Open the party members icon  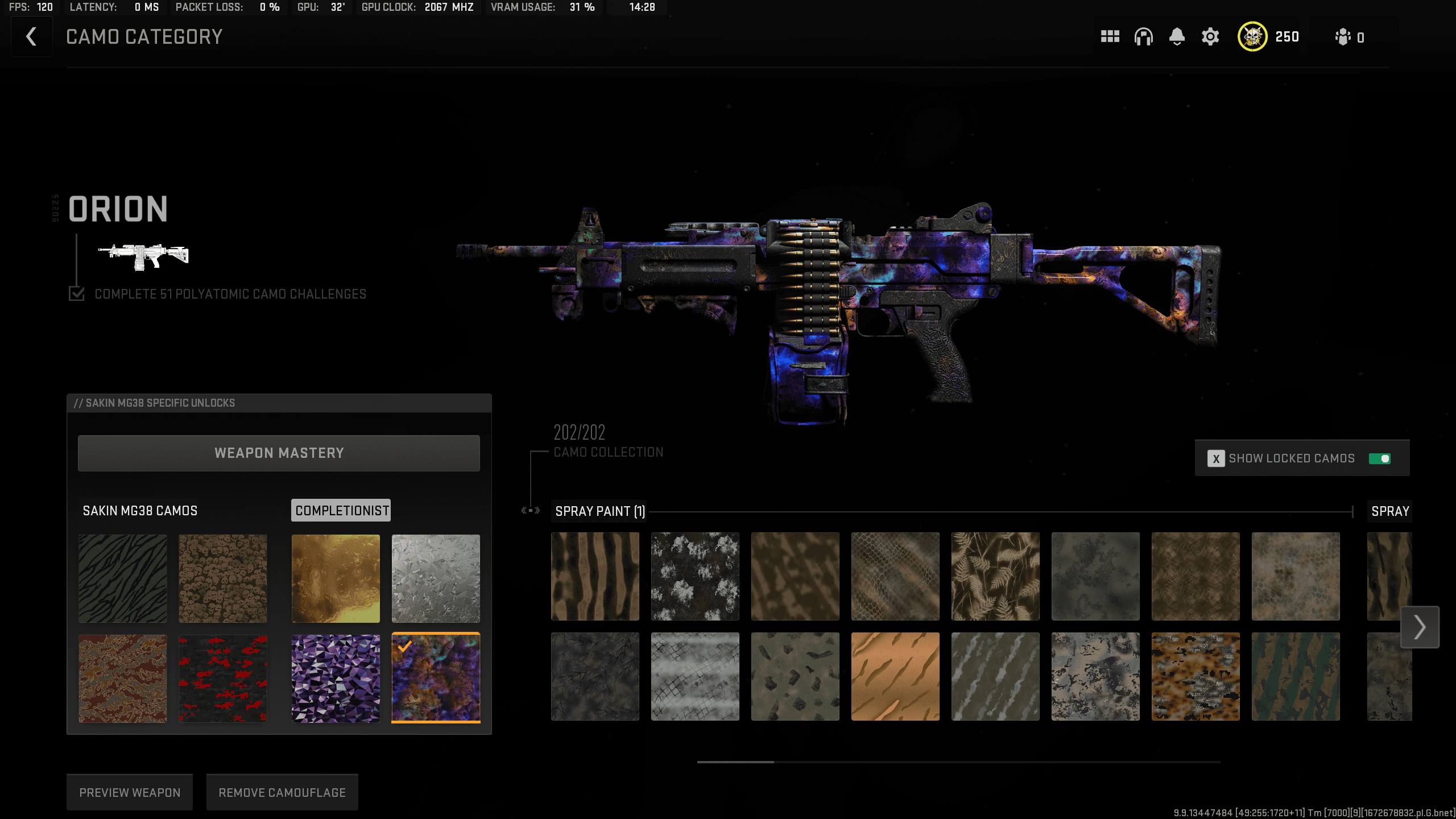[x=1343, y=37]
